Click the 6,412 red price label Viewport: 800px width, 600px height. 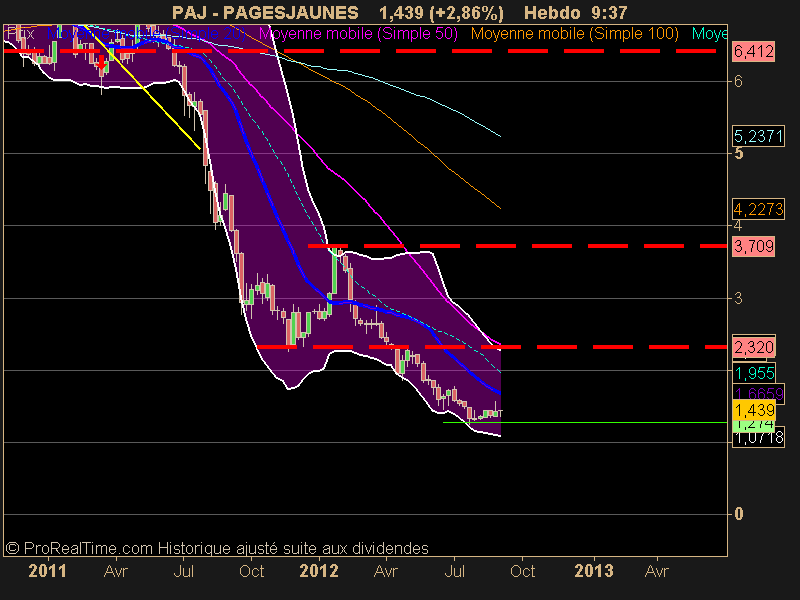(x=754, y=52)
